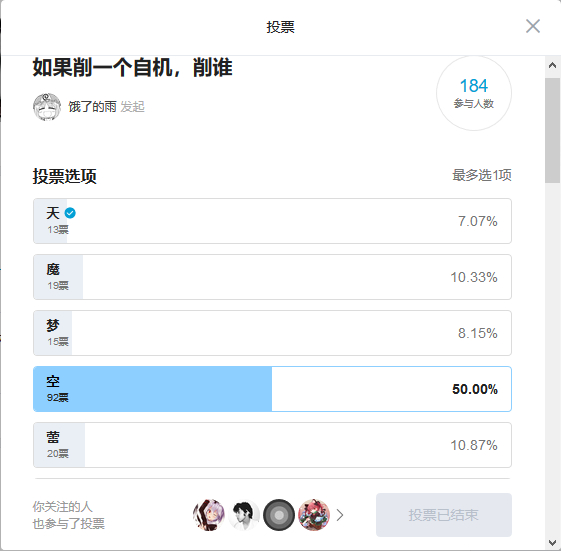The image size is (561, 551).
Task: Expand followed voters list with chevron arrow
Action: (x=340, y=515)
